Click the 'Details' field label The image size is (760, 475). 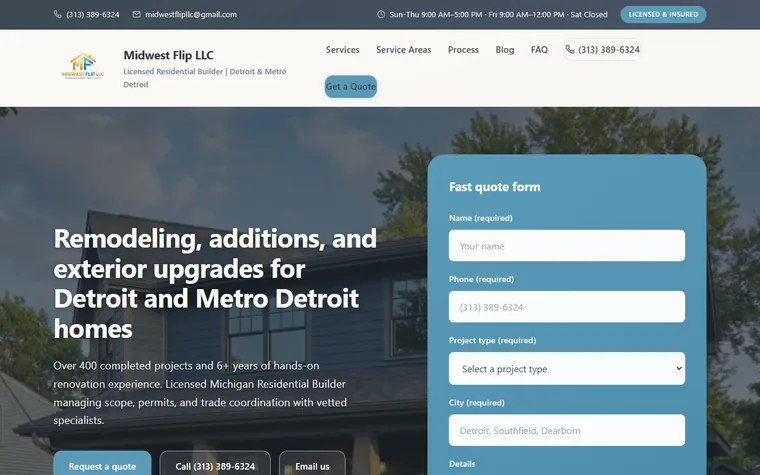tap(462, 464)
